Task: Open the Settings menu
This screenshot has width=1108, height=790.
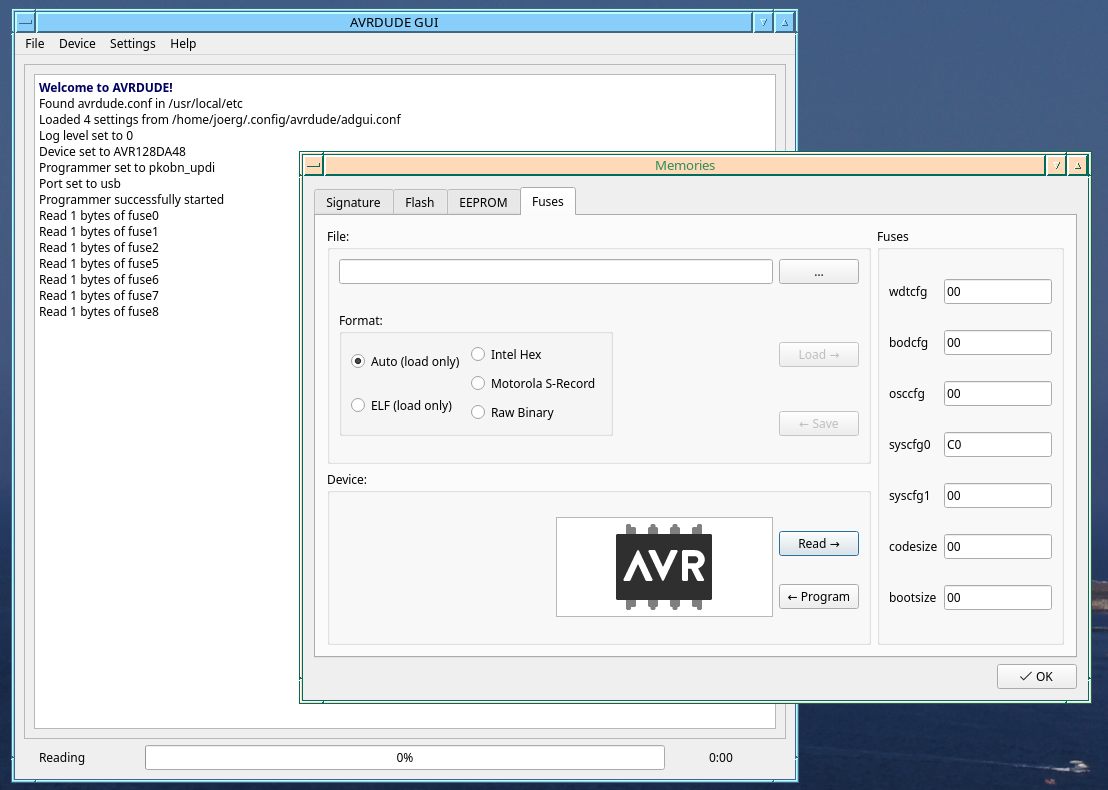Action: point(132,44)
